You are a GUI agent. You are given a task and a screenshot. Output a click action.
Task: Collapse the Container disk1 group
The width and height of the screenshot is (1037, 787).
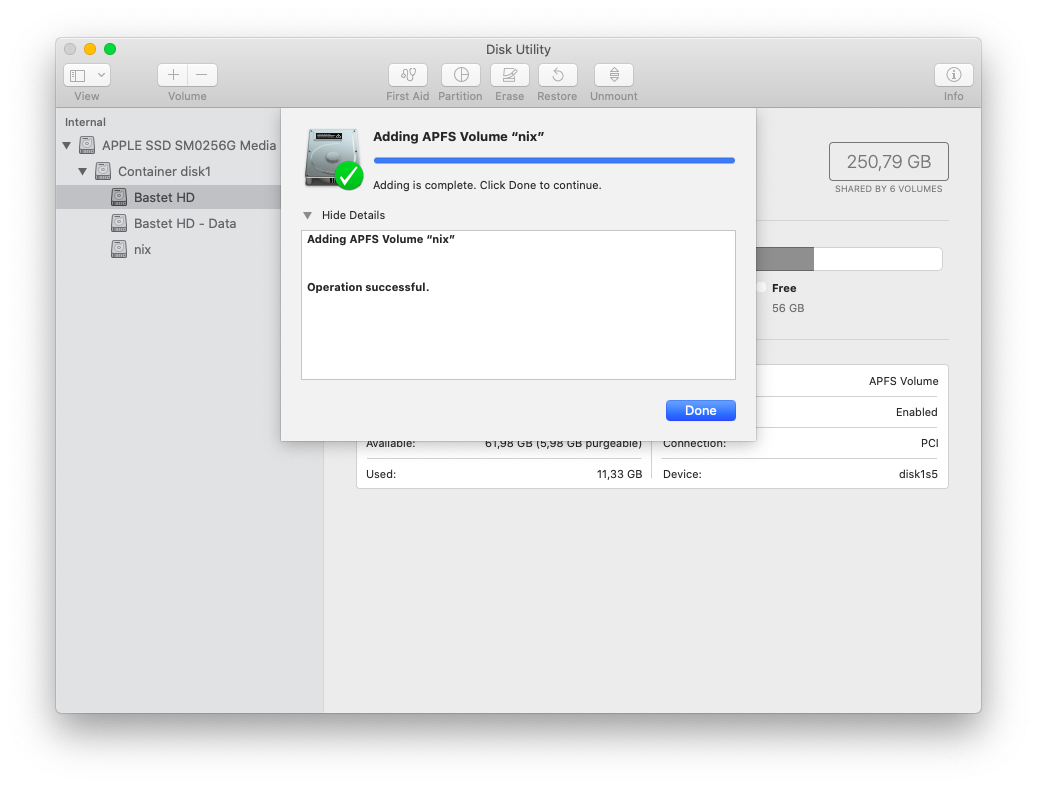pyautogui.click(x=83, y=171)
